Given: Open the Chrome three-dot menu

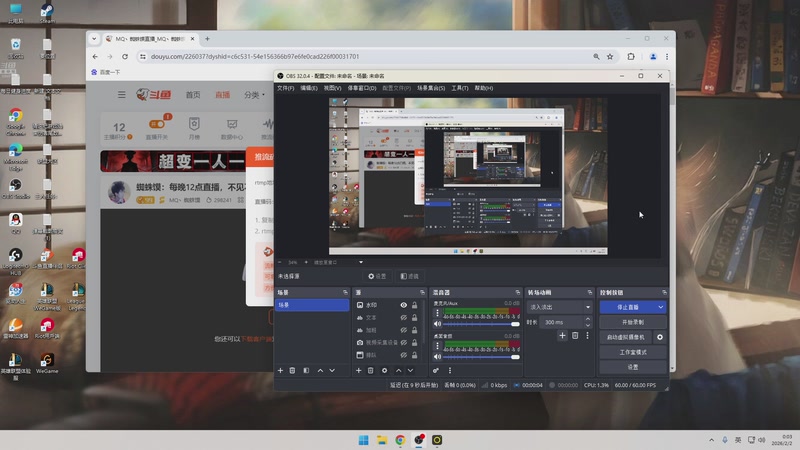Looking at the screenshot, I should pos(667,57).
